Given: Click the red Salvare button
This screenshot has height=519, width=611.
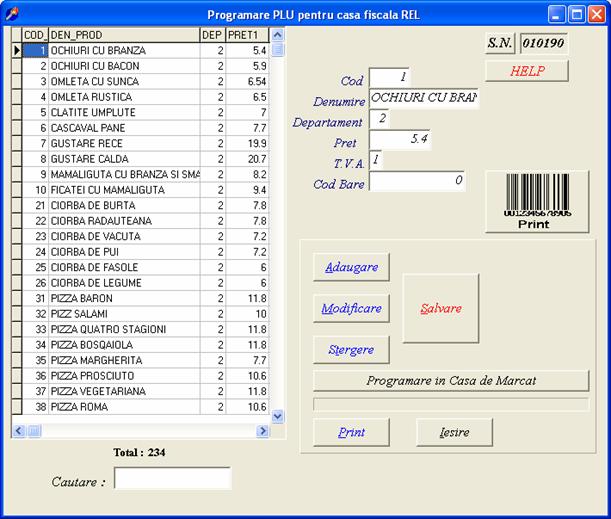Looking at the screenshot, I should click(441, 308).
